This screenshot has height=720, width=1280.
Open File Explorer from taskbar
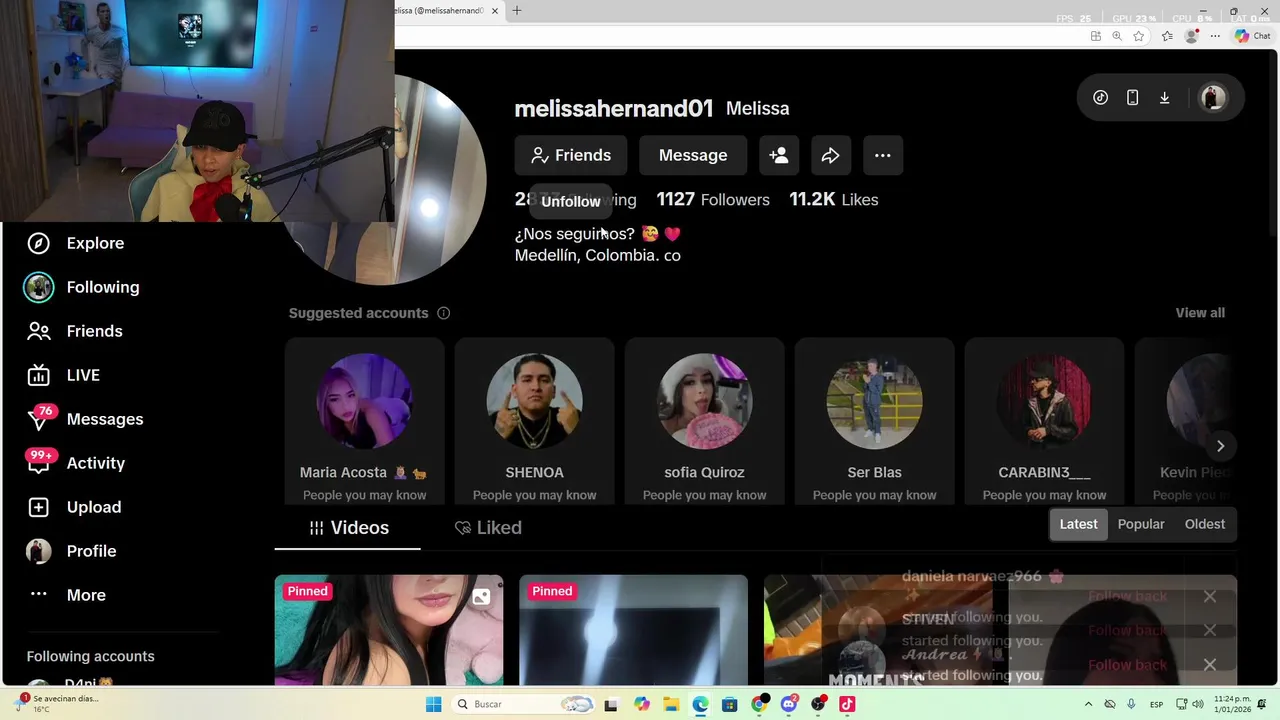point(671,704)
